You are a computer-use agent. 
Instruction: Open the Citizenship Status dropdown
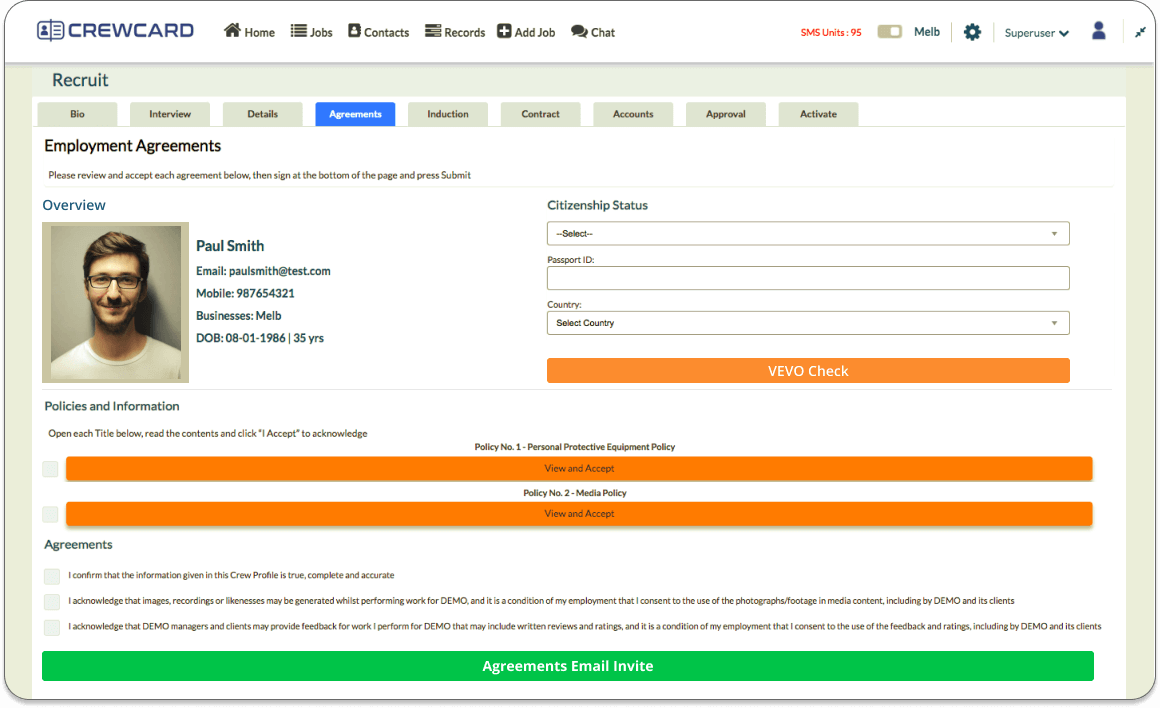tap(808, 233)
